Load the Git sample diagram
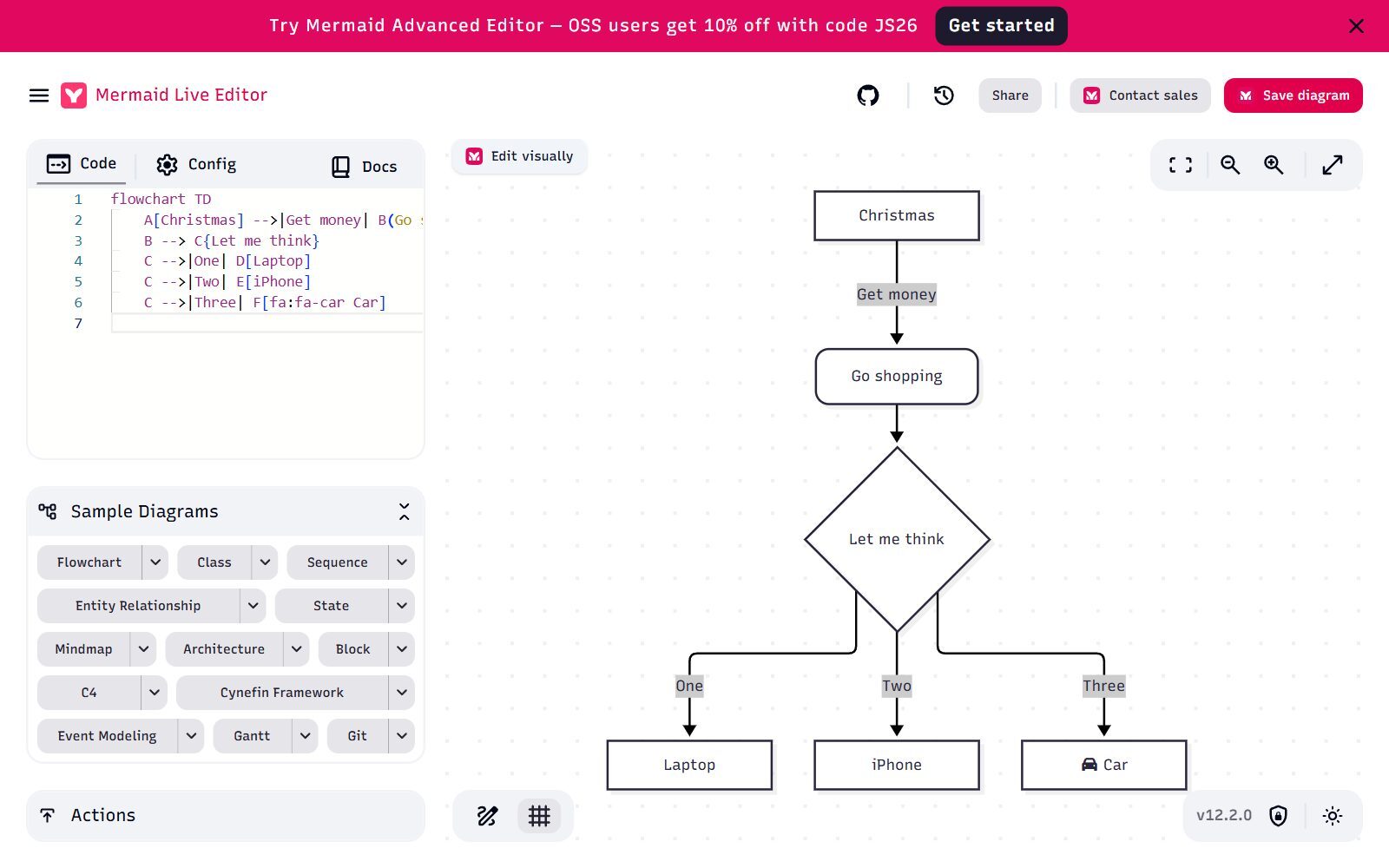Image resolution: width=1389 pixels, height=868 pixels. [x=358, y=736]
